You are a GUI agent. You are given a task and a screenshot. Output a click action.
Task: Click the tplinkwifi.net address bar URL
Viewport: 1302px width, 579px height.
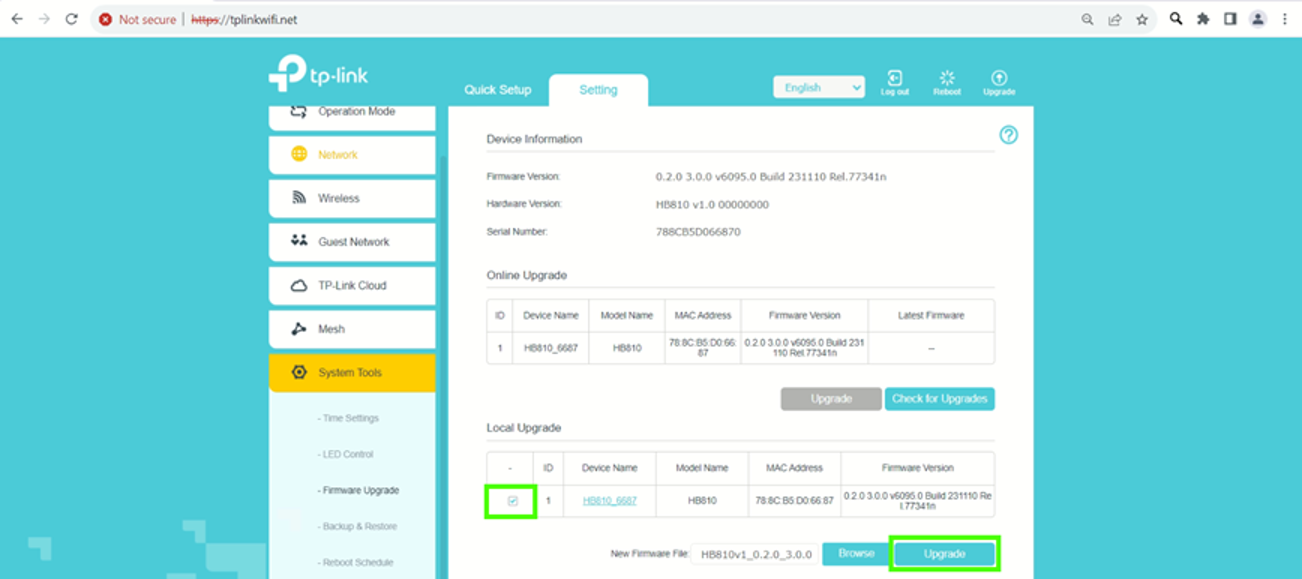coord(243,20)
